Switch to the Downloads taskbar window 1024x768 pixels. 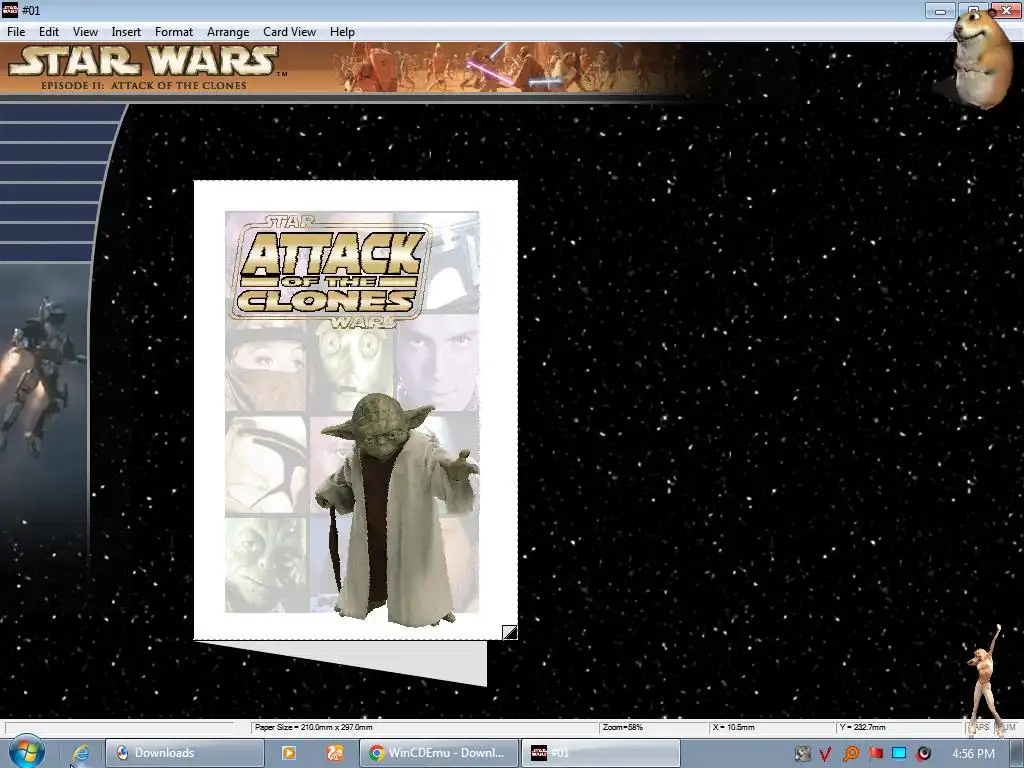184,753
